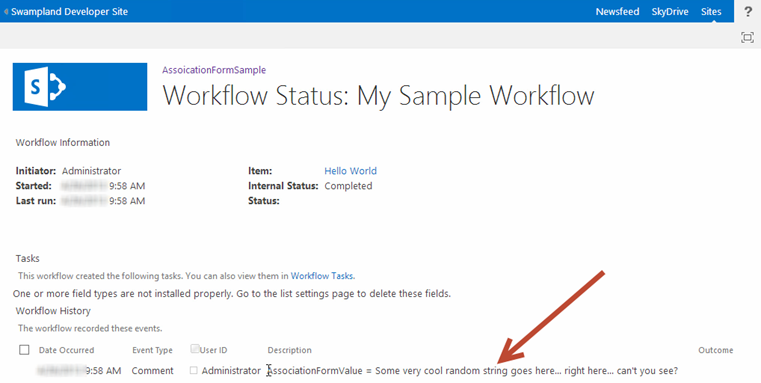The height and width of the screenshot is (383, 761).
Task: Toggle the checkbox beside User ID header
Action: point(195,349)
